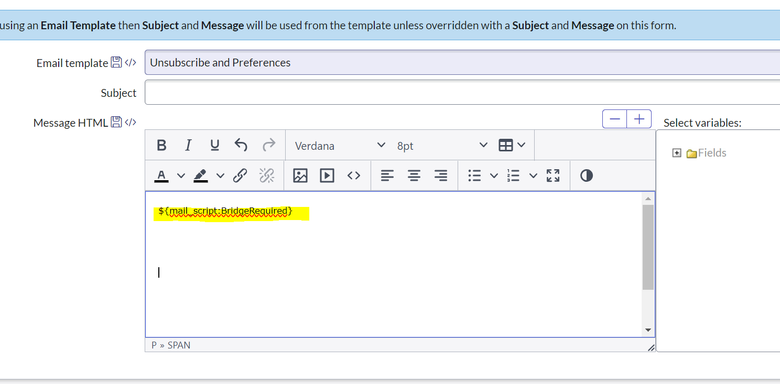
Task: Align text left
Action: point(387,176)
